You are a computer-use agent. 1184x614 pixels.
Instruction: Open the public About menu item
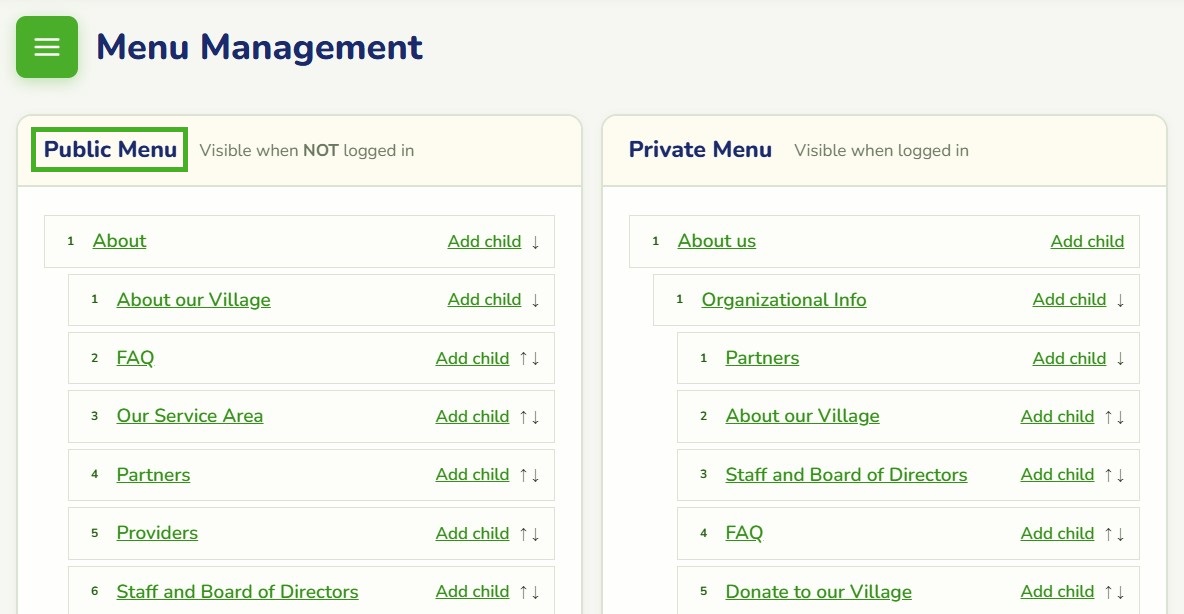tap(119, 241)
